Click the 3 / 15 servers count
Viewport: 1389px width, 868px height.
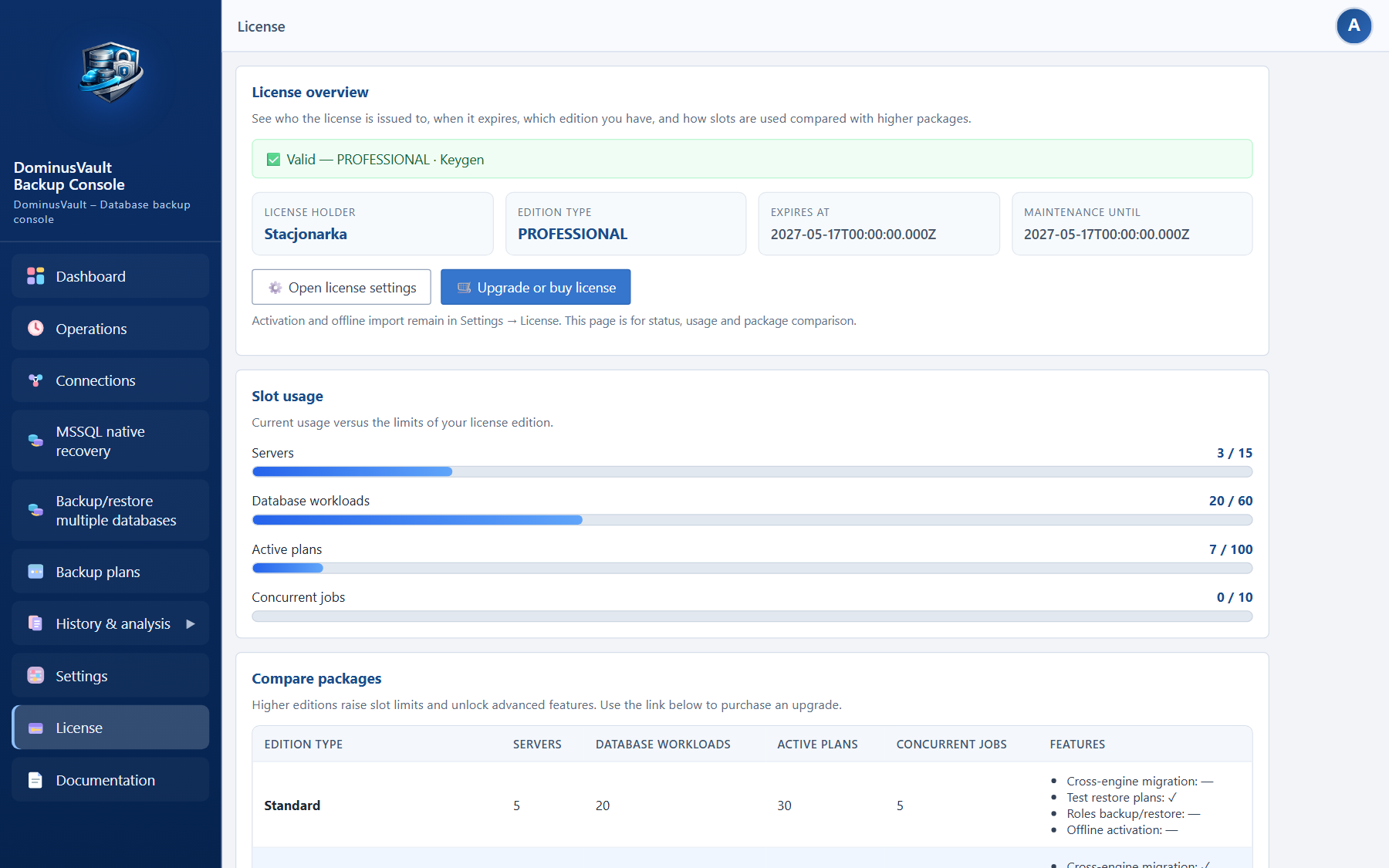(x=1235, y=453)
